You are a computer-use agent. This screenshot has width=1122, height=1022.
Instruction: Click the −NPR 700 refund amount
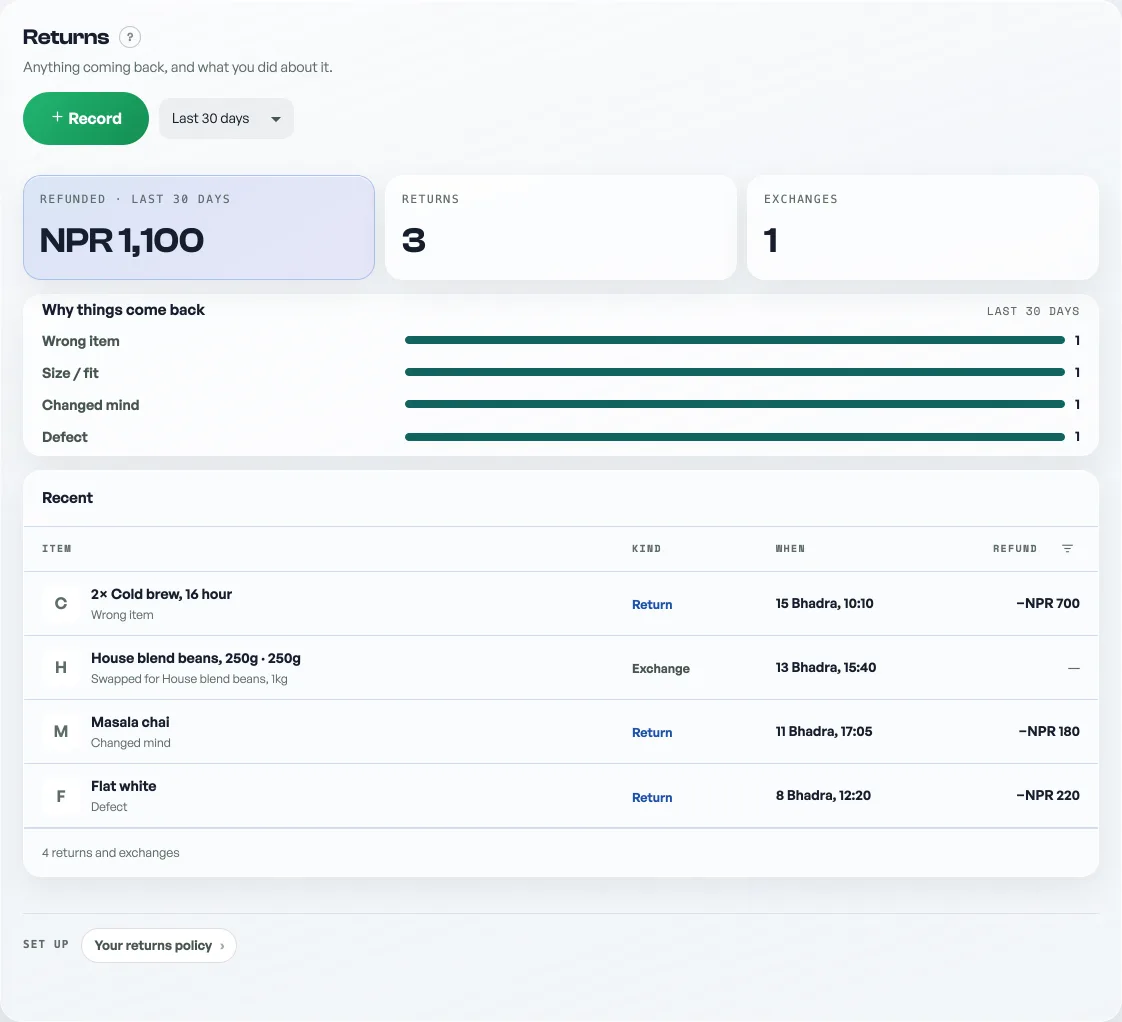tap(1048, 603)
